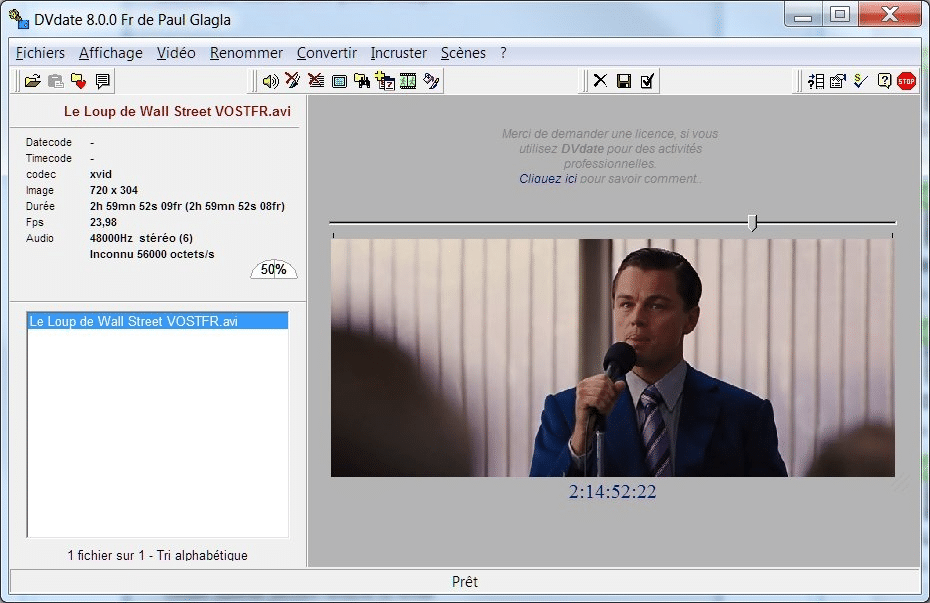This screenshot has height=603, width=930.
Task: Click the 2:14:52:22 timecode display
Action: click(x=613, y=492)
